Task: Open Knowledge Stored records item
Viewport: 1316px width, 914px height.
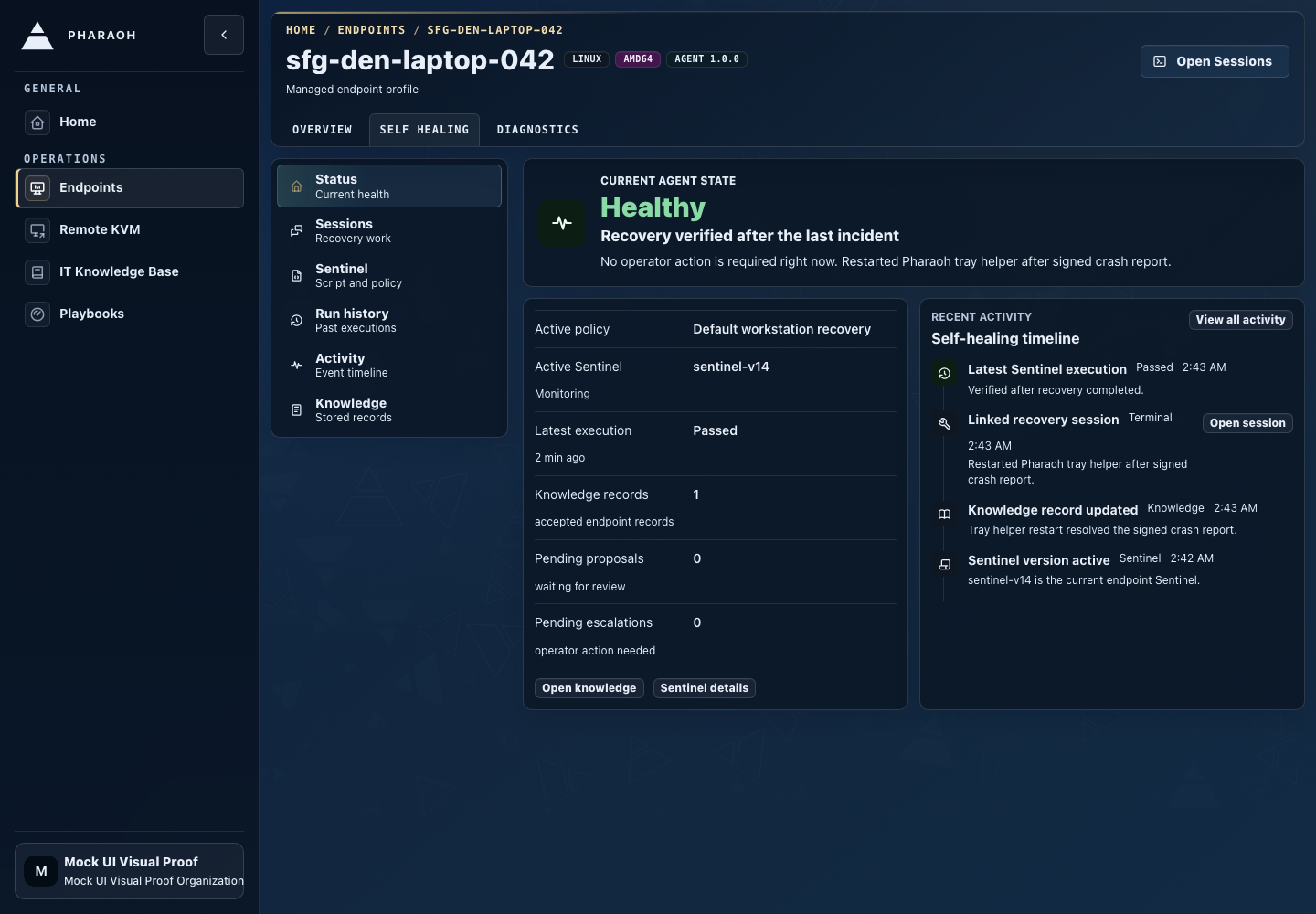Action: coord(389,410)
